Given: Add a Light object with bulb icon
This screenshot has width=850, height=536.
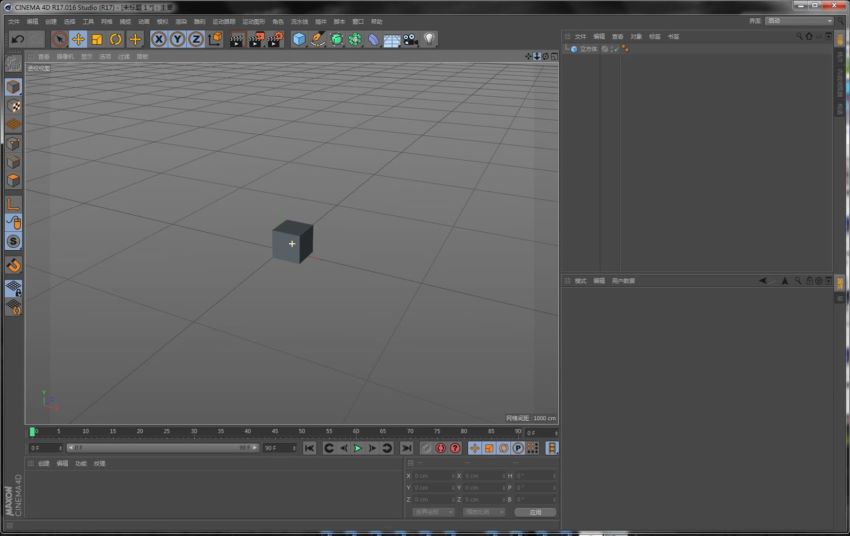Looking at the screenshot, I should pyautogui.click(x=429, y=39).
